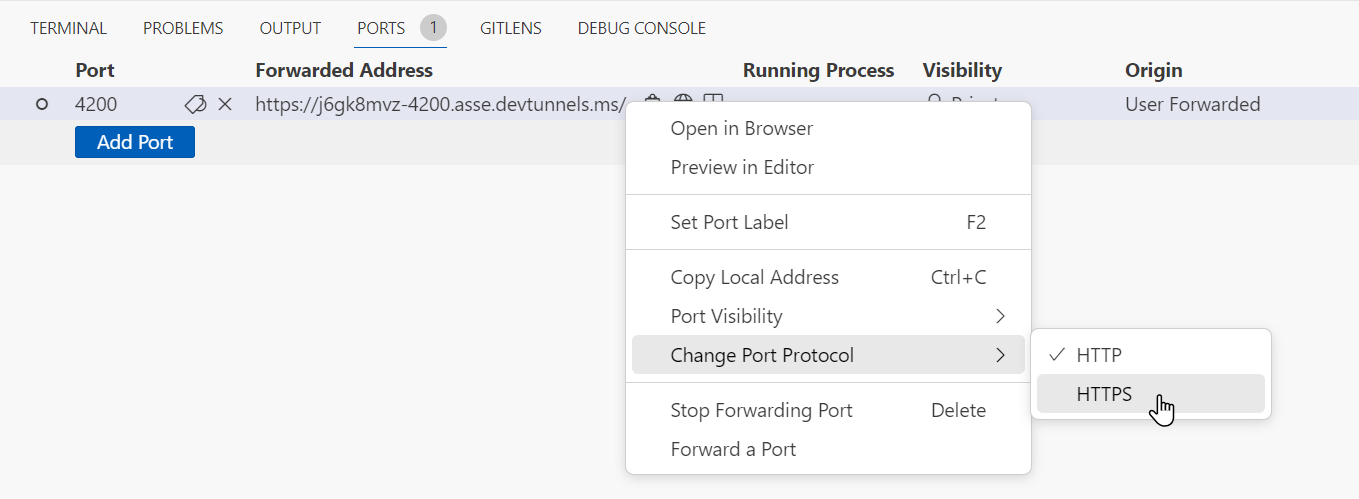
Task: Switch the port protocol to HTTPS
Action: pos(1151,394)
